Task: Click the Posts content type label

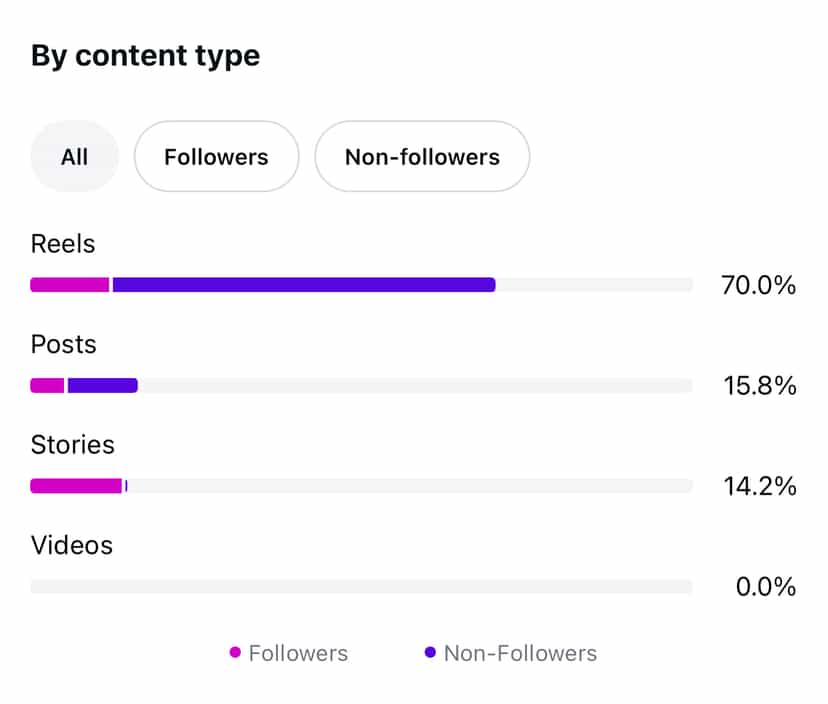Action: 64,345
